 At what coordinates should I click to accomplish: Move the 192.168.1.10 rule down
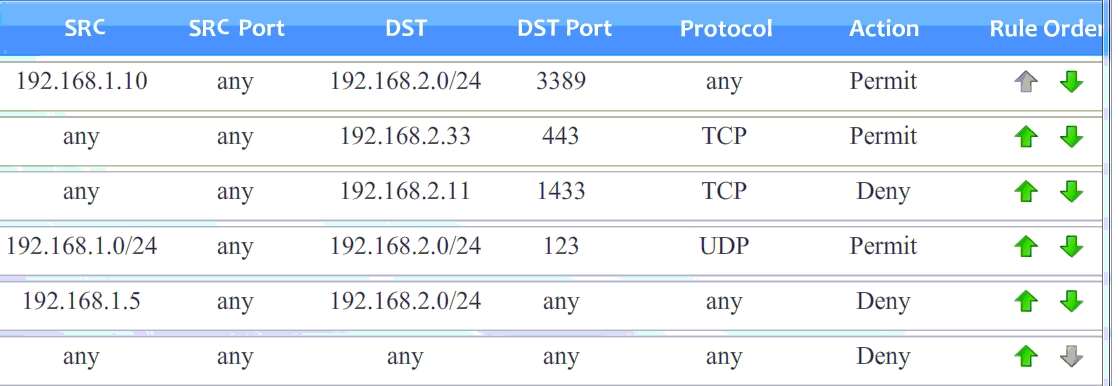1071,82
